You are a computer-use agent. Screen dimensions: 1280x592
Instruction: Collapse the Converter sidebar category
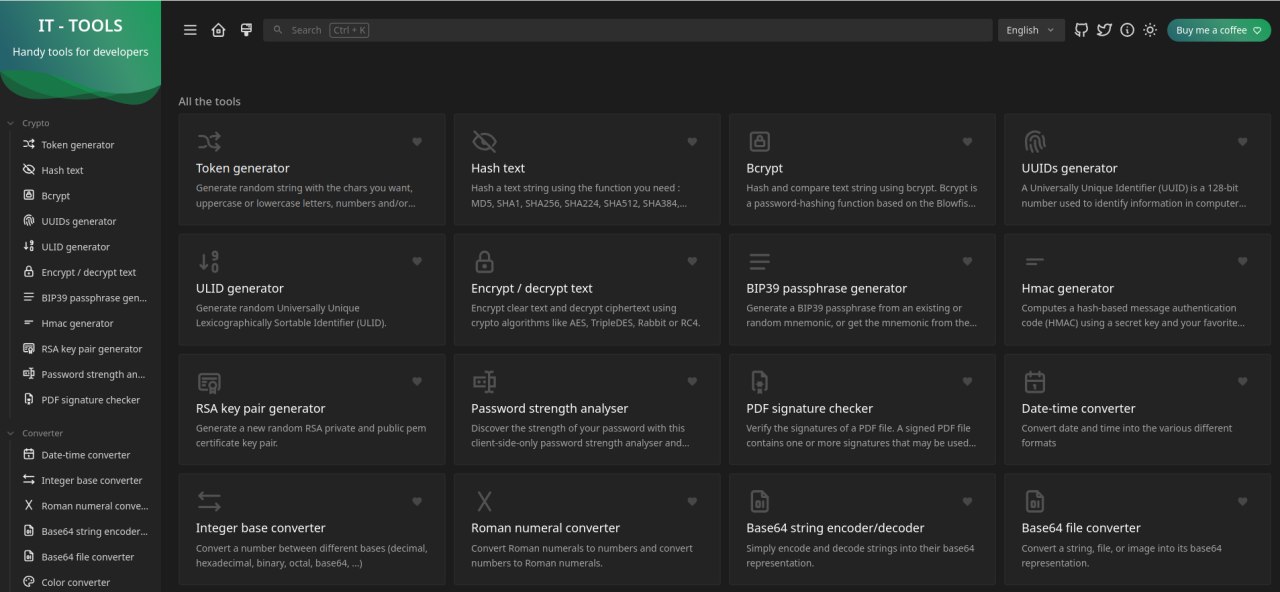pyautogui.click(x=42, y=433)
